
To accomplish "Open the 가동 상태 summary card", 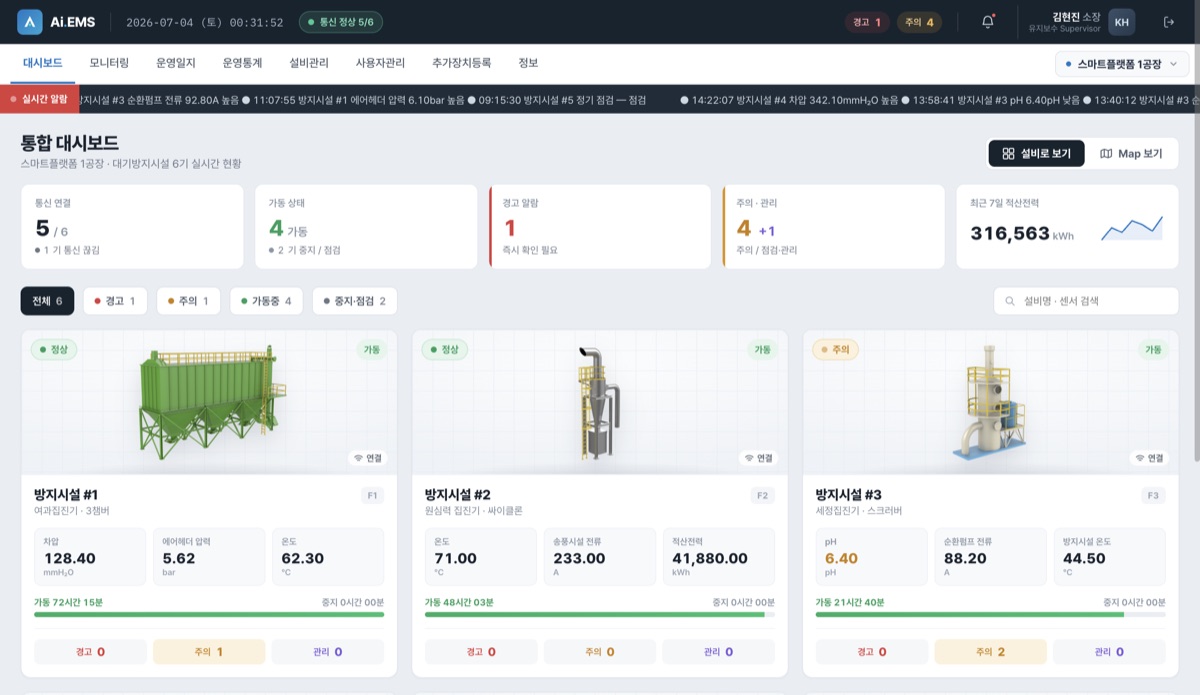I will pos(366,227).
